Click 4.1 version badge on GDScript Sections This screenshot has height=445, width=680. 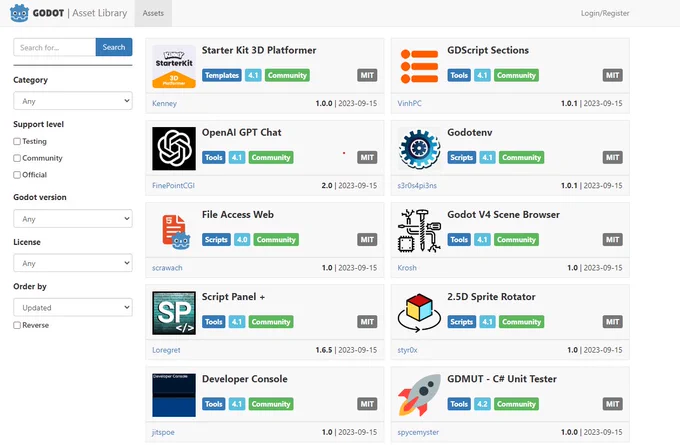pyautogui.click(x=482, y=75)
